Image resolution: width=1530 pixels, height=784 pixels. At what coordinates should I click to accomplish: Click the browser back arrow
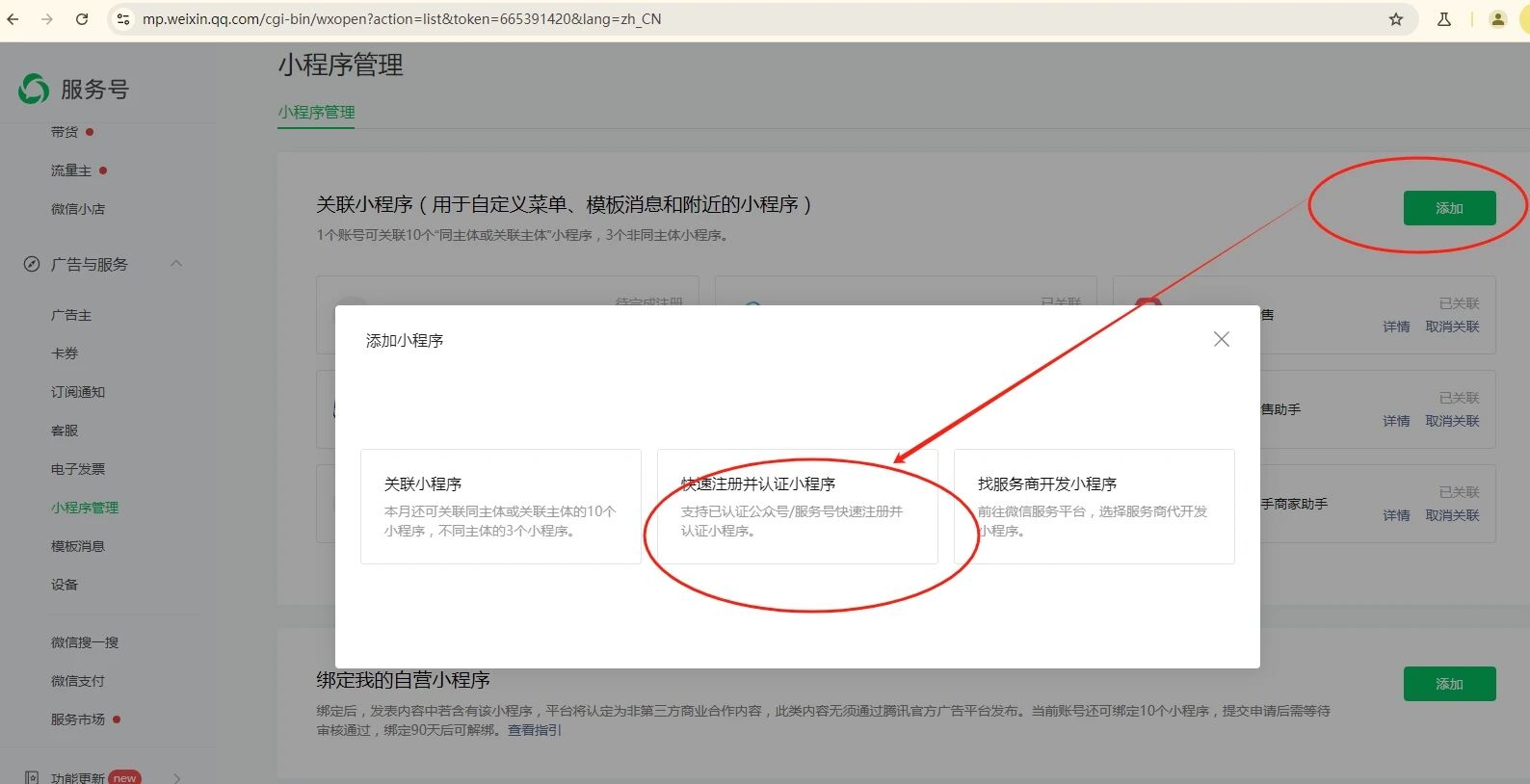coord(13,19)
